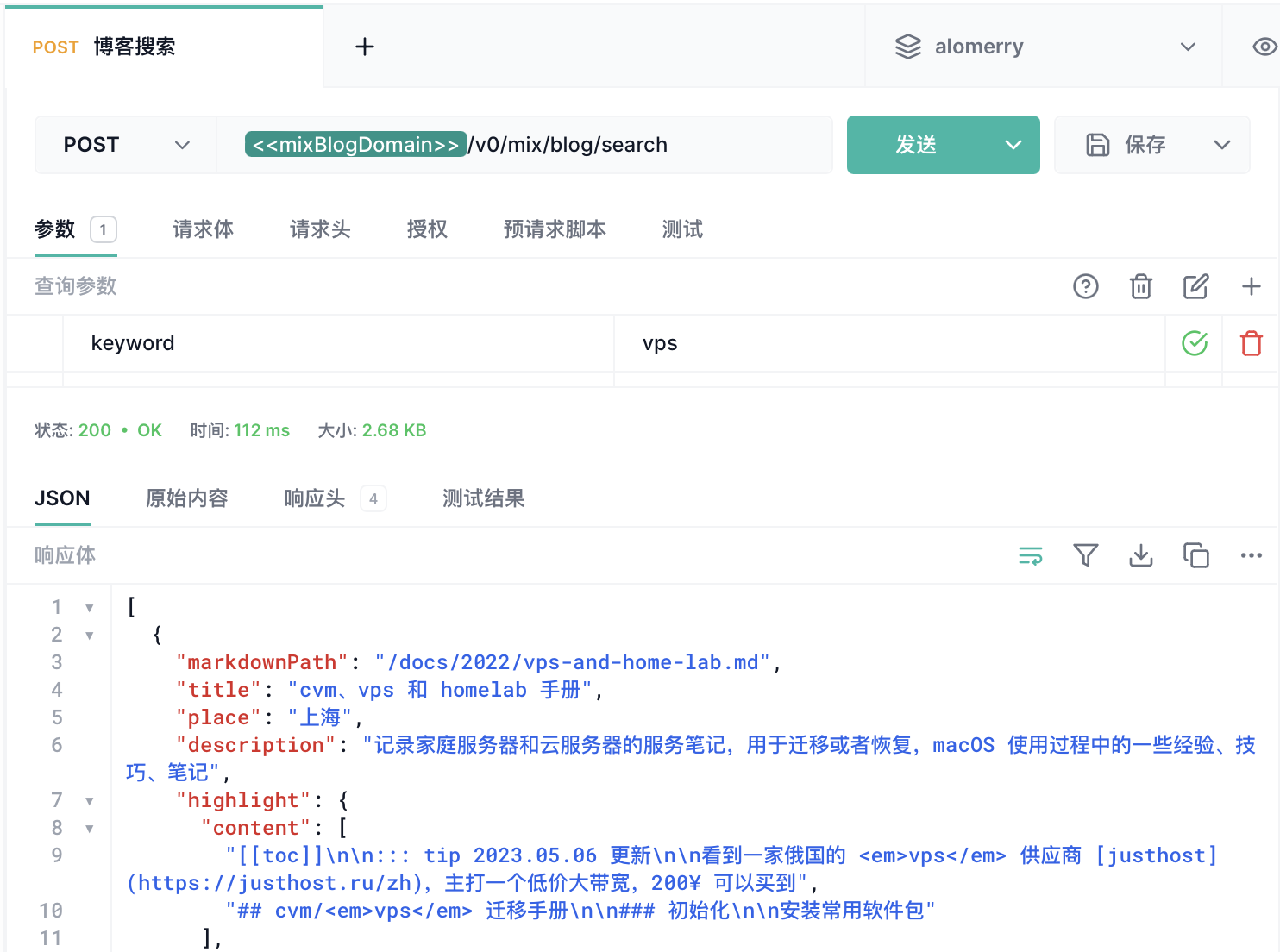Image resolution: width=1280 pixels, height=952 pixels.
Task: Open a new request tab with plus
Action: pyautogui.click(x=365, y=47)
